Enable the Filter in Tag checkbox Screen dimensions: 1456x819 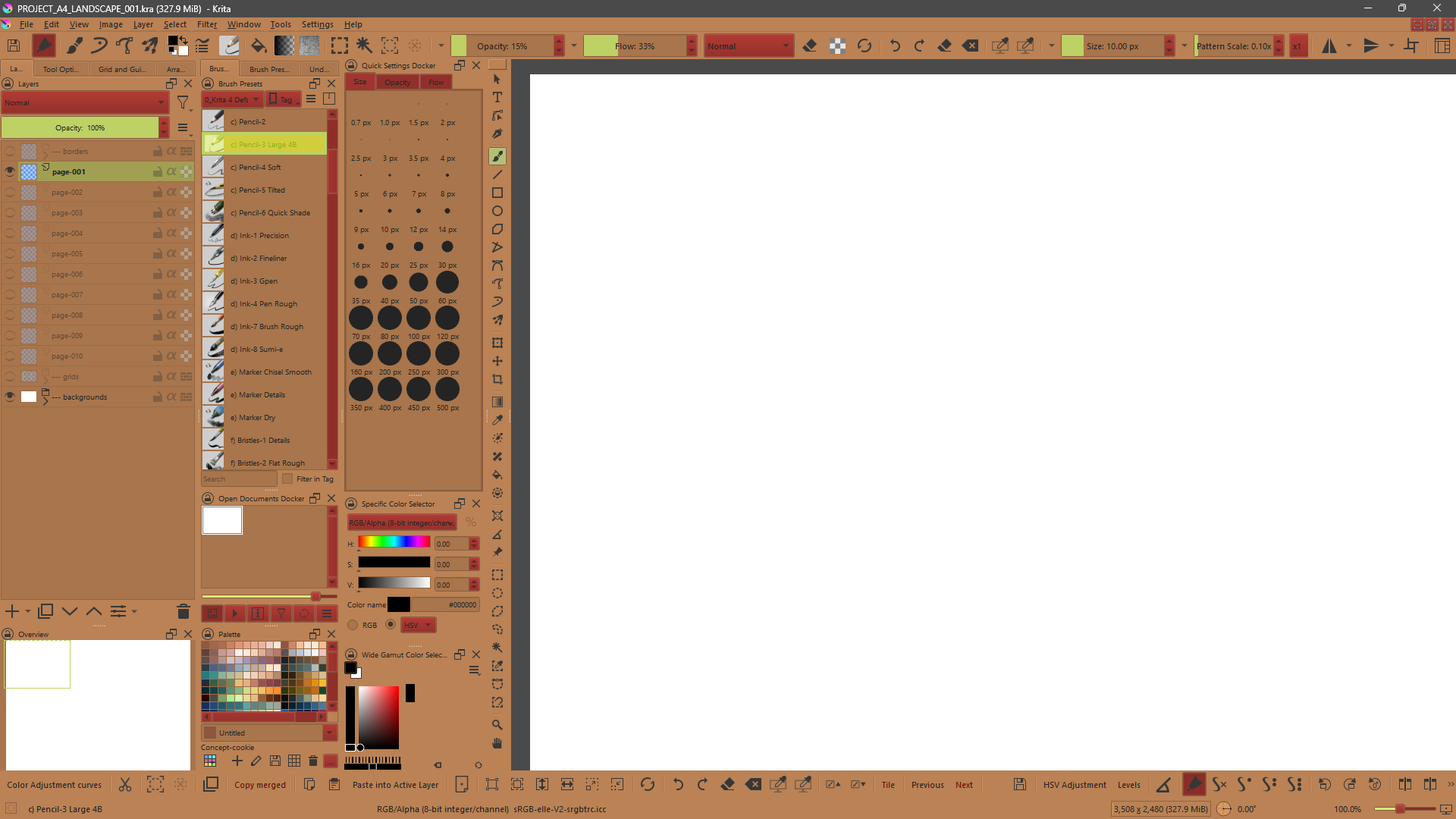(287, 479)
